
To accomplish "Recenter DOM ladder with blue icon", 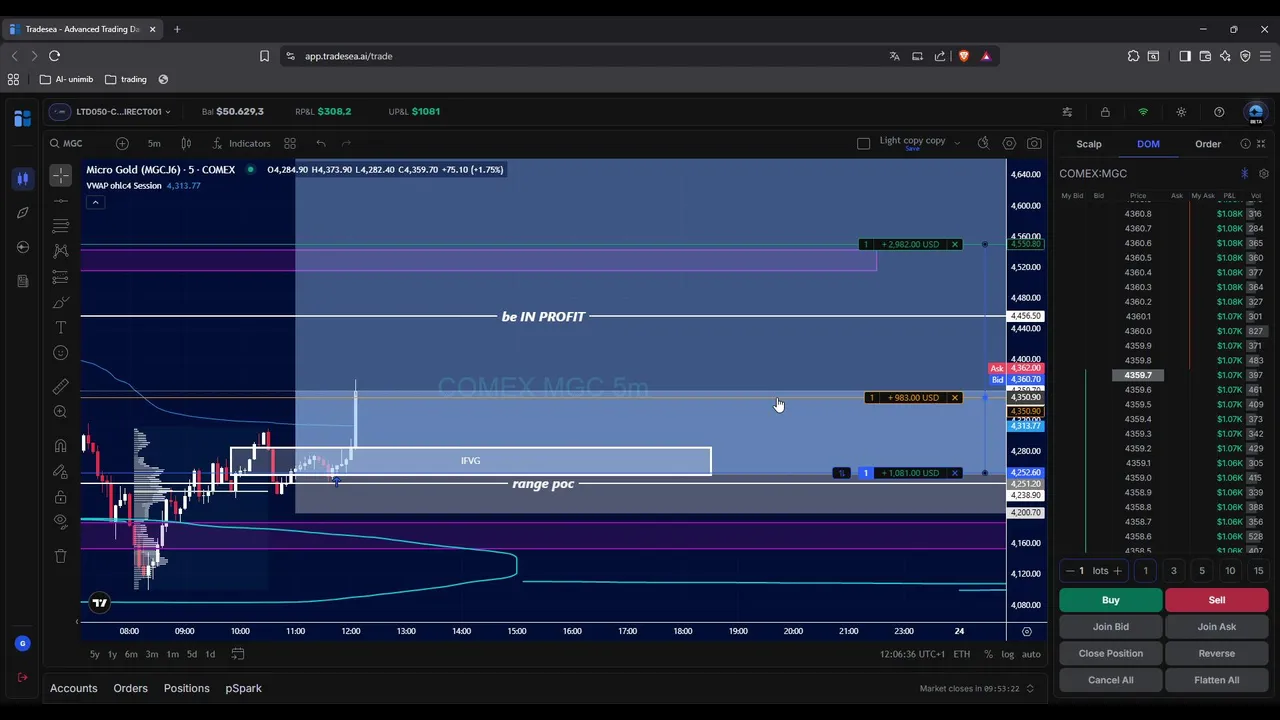I will pyautogui.click(x=1244, y=173).
